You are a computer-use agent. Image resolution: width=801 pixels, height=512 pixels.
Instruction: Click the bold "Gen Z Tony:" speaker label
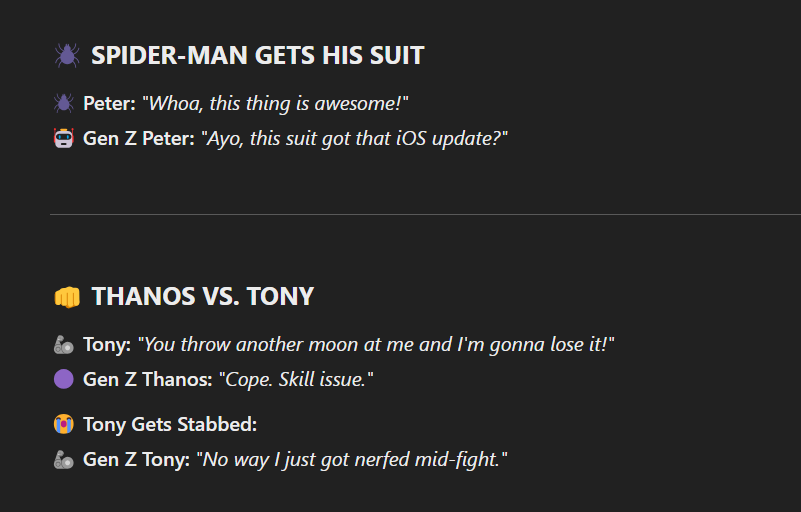135,460
